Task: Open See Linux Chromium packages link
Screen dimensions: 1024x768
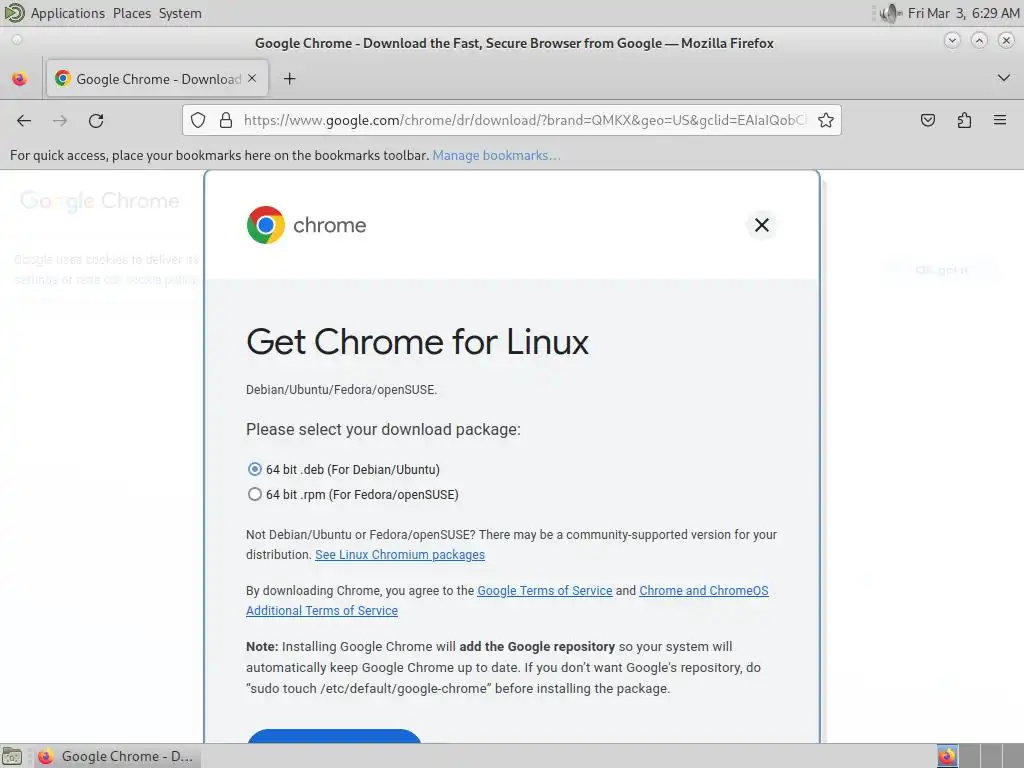Action: 400,554
